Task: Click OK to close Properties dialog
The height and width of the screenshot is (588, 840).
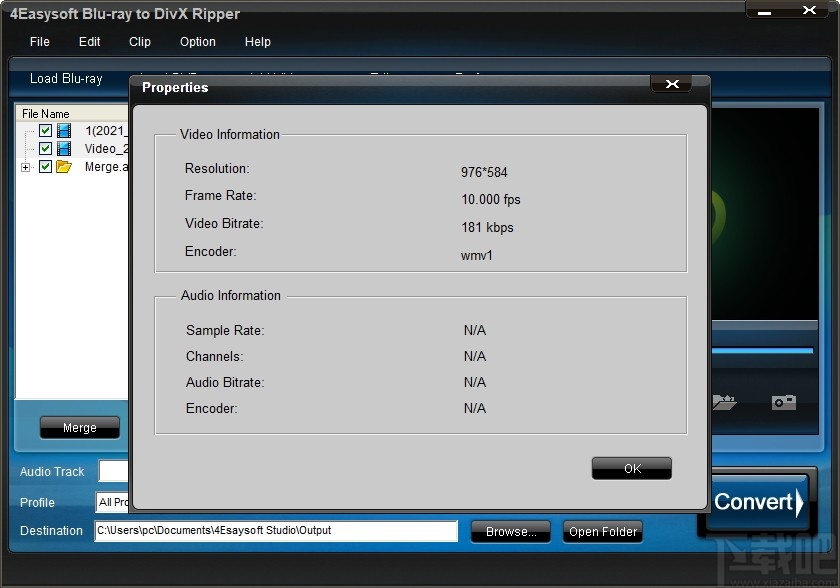Action: pyautogui.click(x=631, y=467)
